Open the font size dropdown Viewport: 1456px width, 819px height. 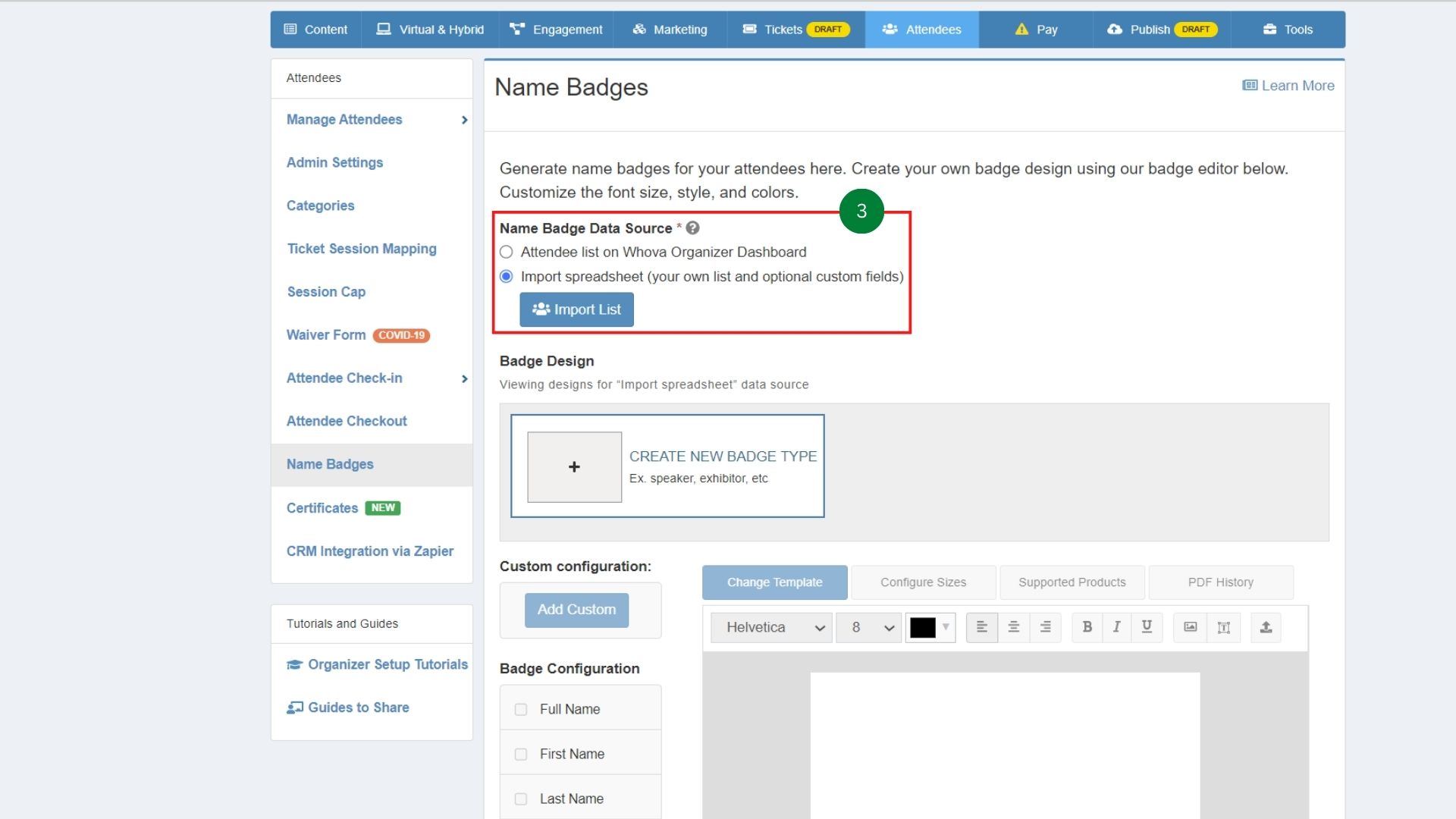(x=868, y=627)
